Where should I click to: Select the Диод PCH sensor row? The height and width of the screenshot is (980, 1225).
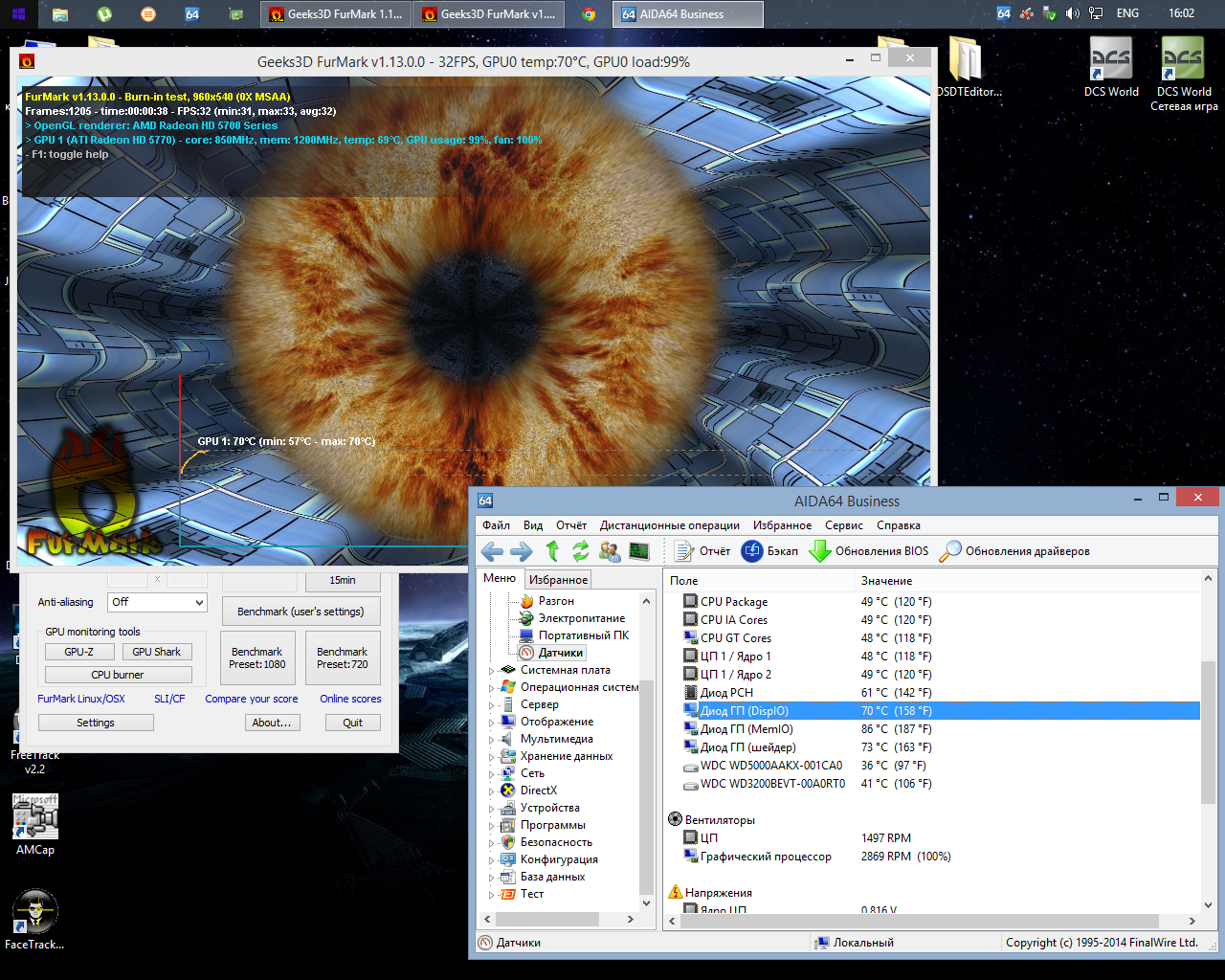pyautogui.click(x=726, y=693)
